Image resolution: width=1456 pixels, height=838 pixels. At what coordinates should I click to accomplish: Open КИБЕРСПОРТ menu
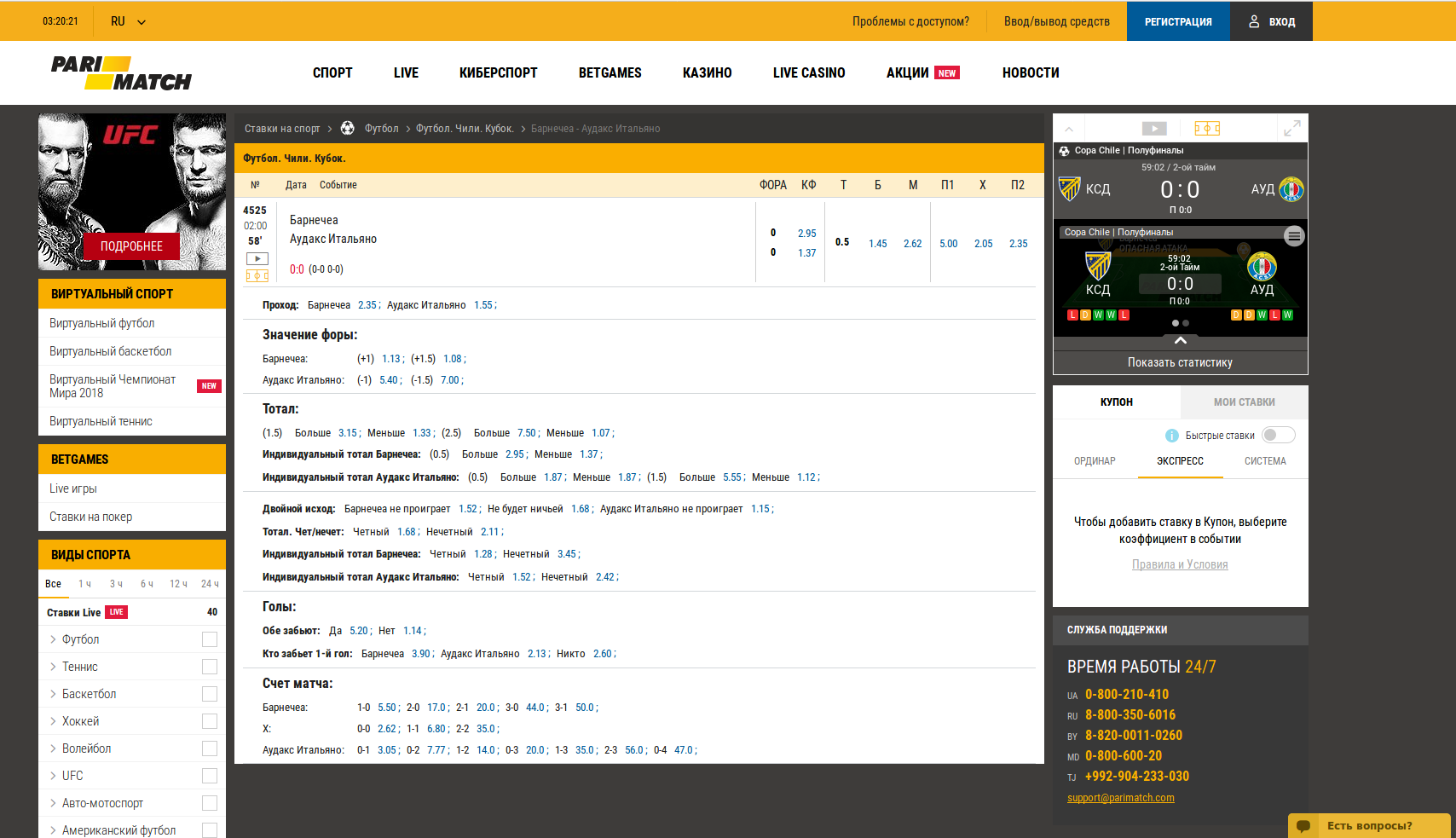[x=498, y=73]
